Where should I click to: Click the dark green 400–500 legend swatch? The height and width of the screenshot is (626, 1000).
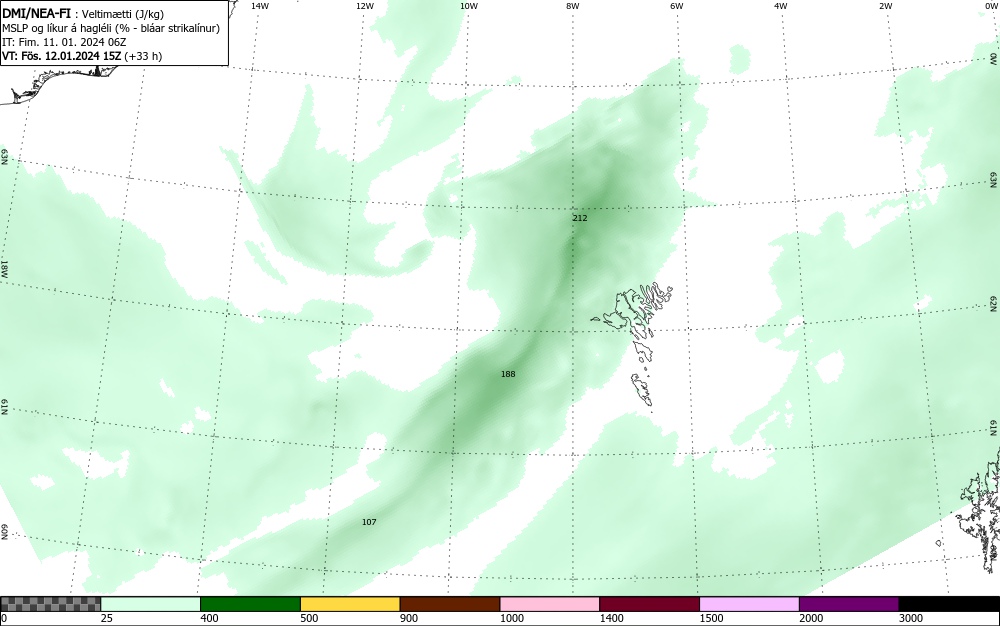[250, 604]
